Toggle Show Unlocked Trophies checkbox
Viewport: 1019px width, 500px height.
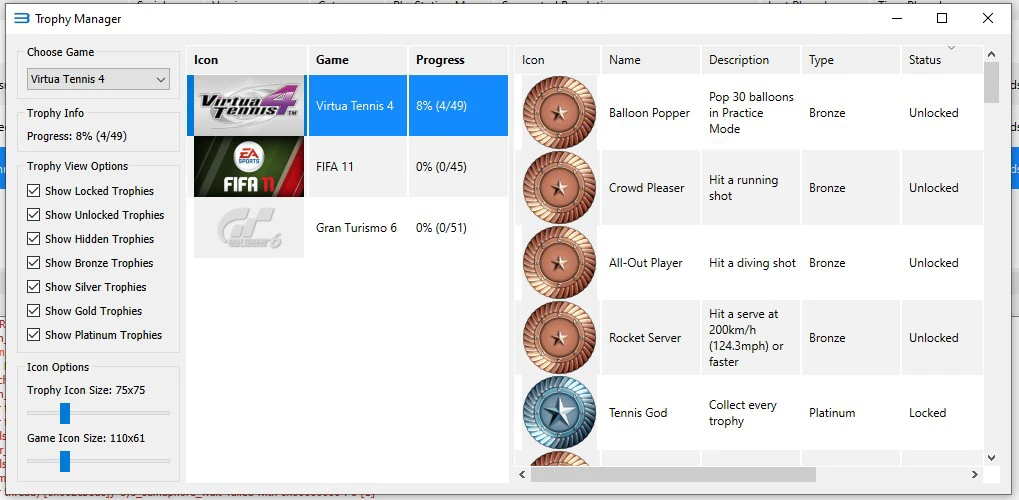point(33,215)
